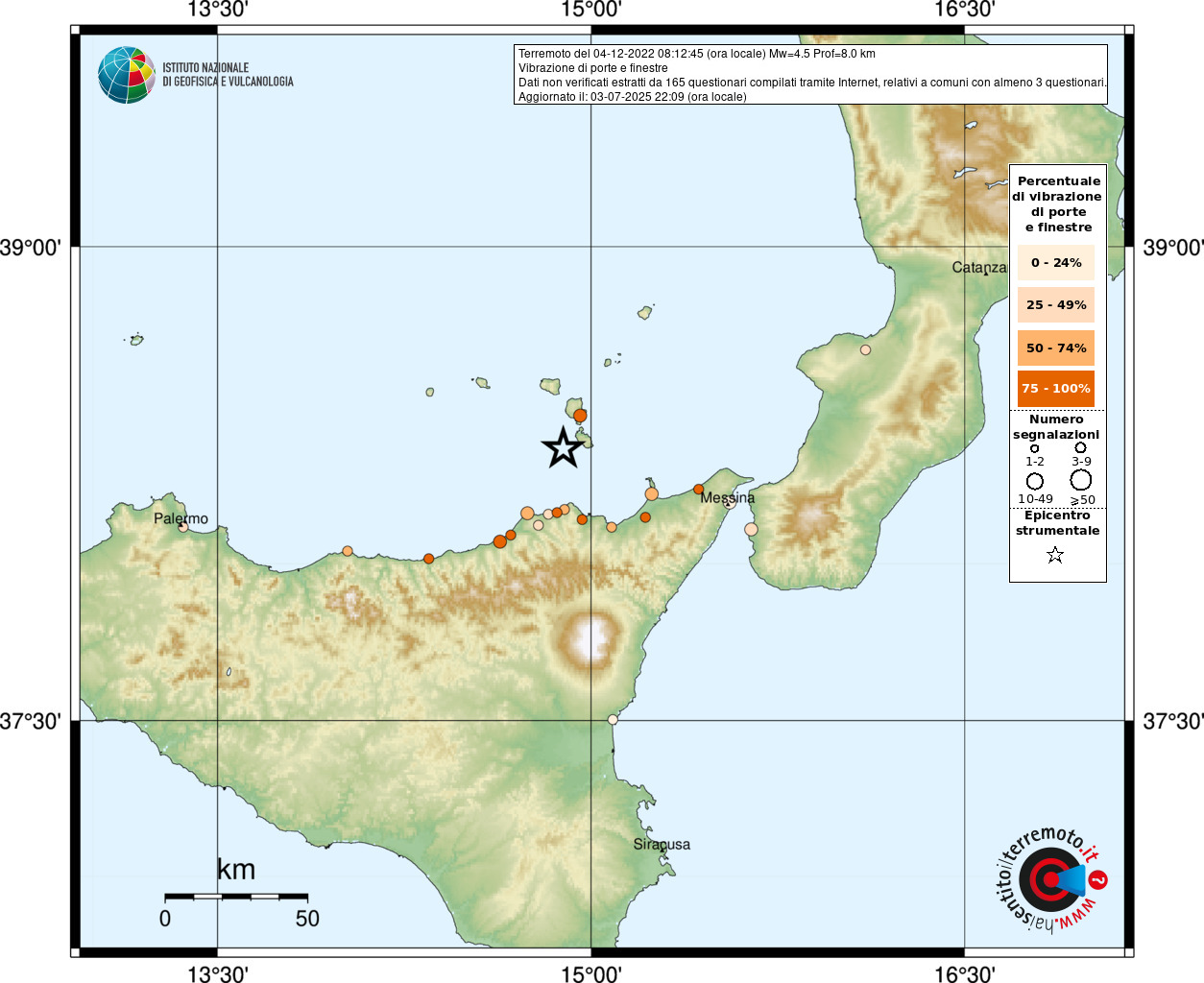Click the Siracusa city label

tap(662, 844)
